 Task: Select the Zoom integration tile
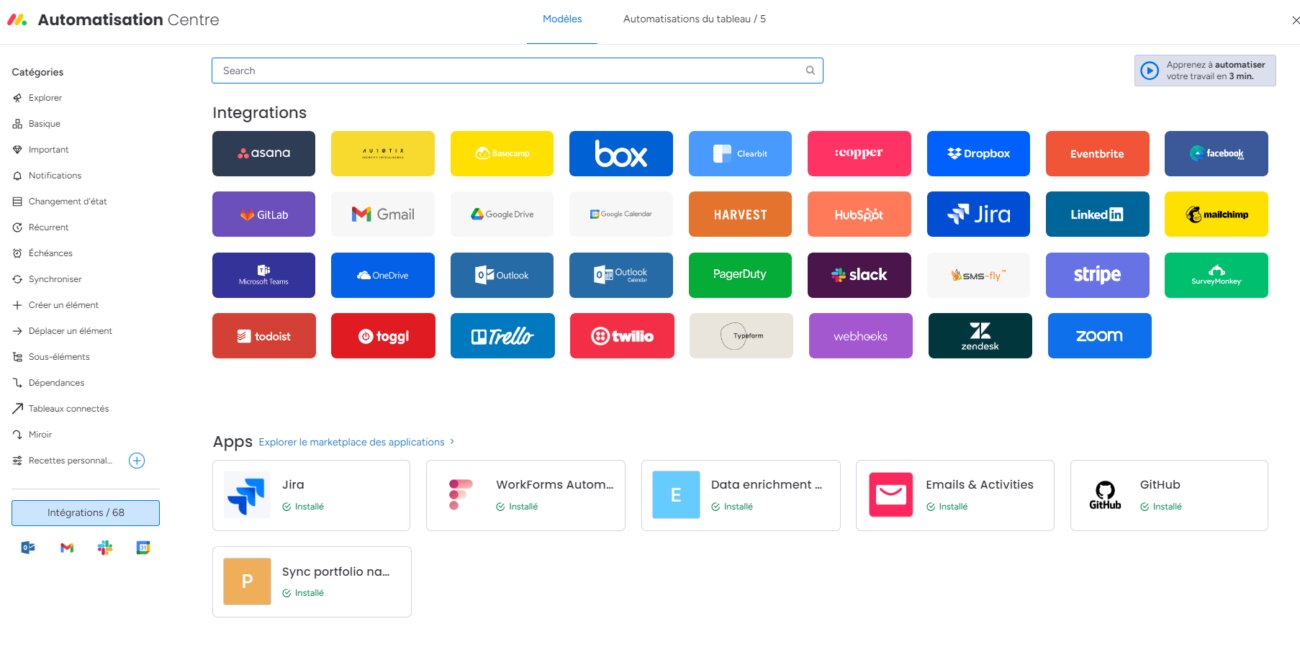tap(1100, 336)
